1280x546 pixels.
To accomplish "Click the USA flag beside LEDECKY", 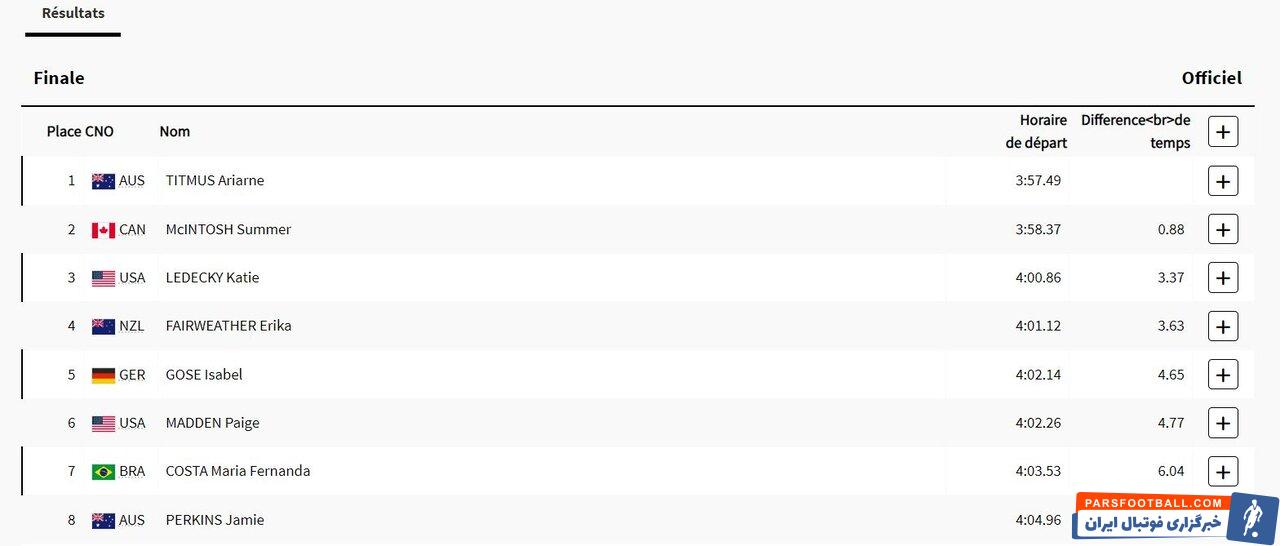I will (x=103, y=278).
